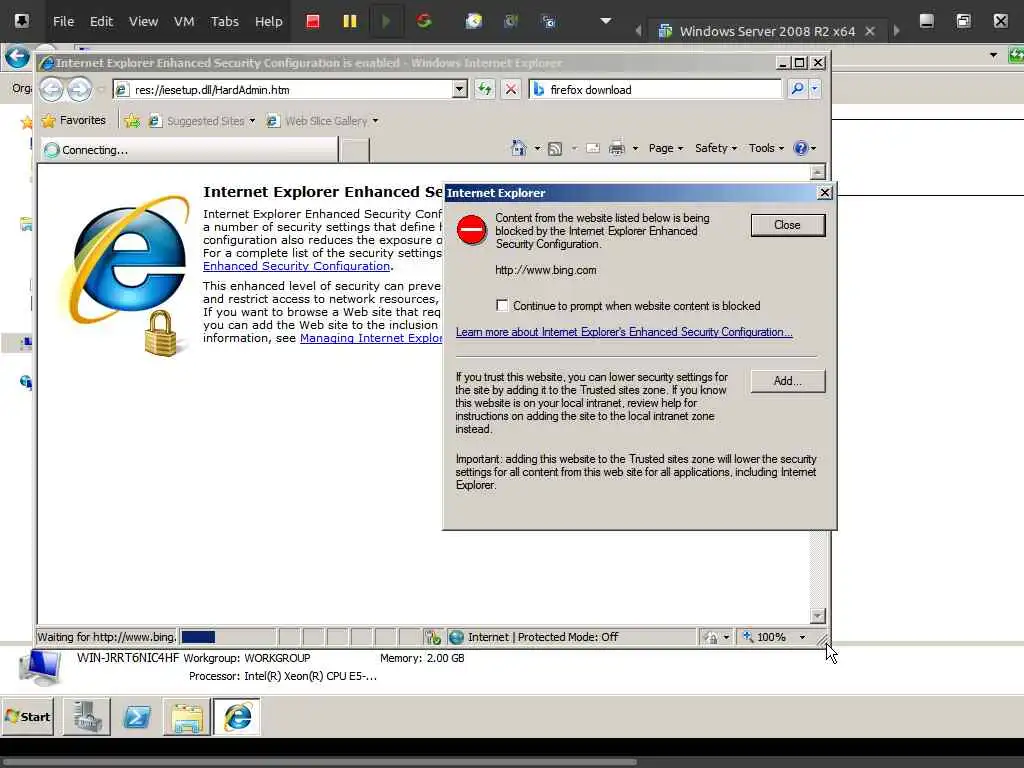Viewport: 1024px width, 768px height.
Task: Open a new blank IE tab
Action: pos(355,150)
